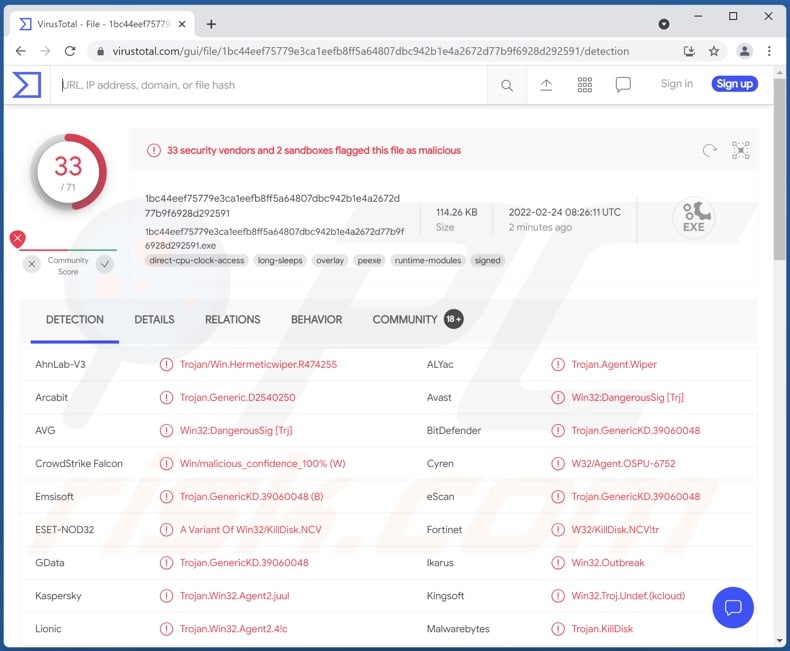Click the VirusTotal logo icon
This screenshot has width=790, height=651.
[27, 85]
